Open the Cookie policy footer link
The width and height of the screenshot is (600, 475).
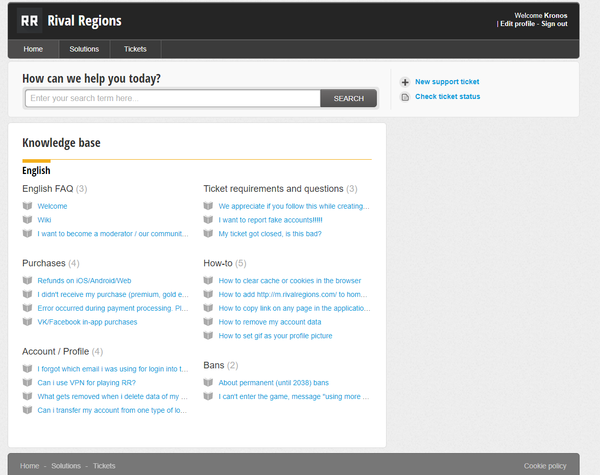point(545,466)
